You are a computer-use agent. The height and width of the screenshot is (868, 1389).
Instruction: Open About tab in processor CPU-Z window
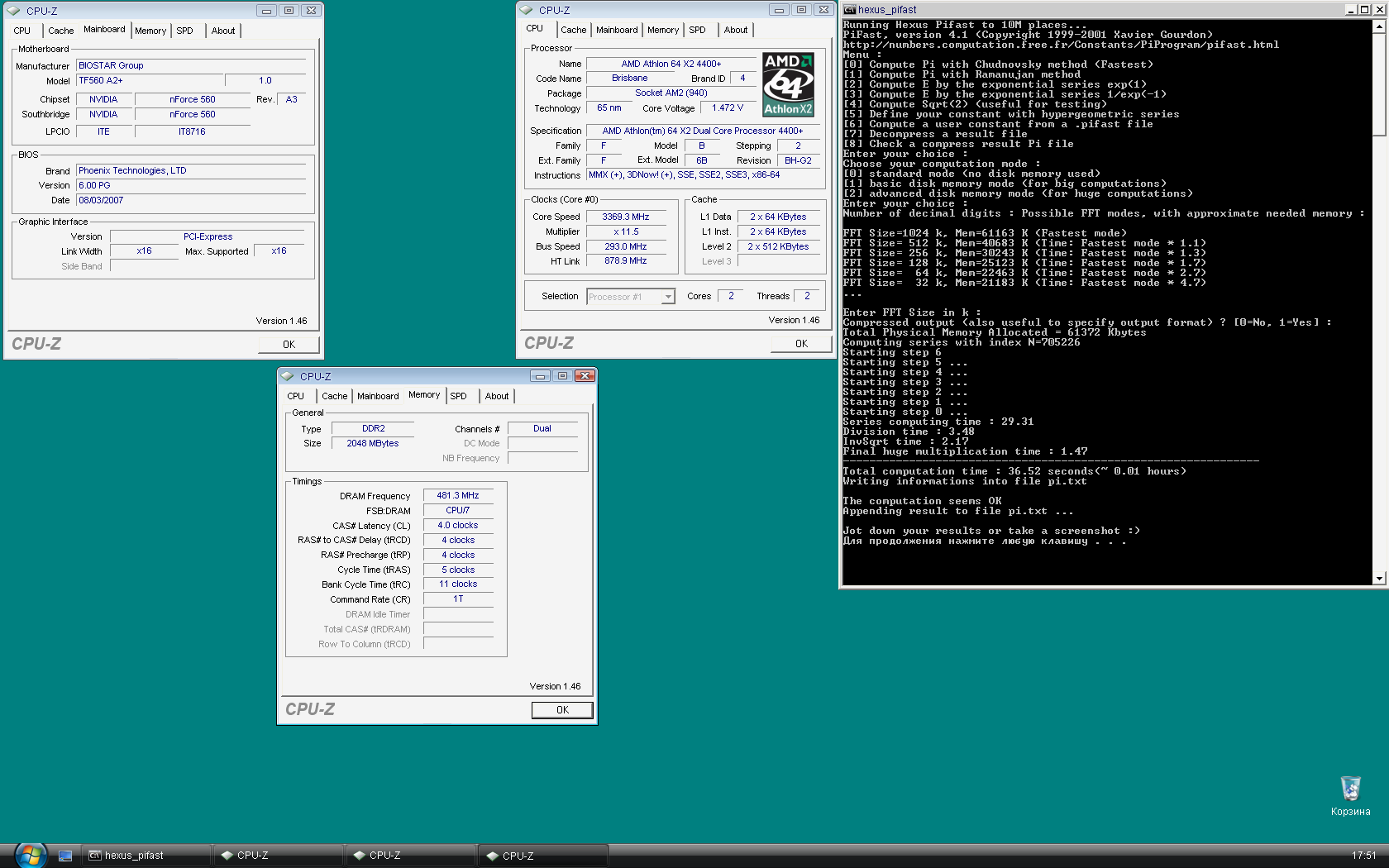[736, 30]
